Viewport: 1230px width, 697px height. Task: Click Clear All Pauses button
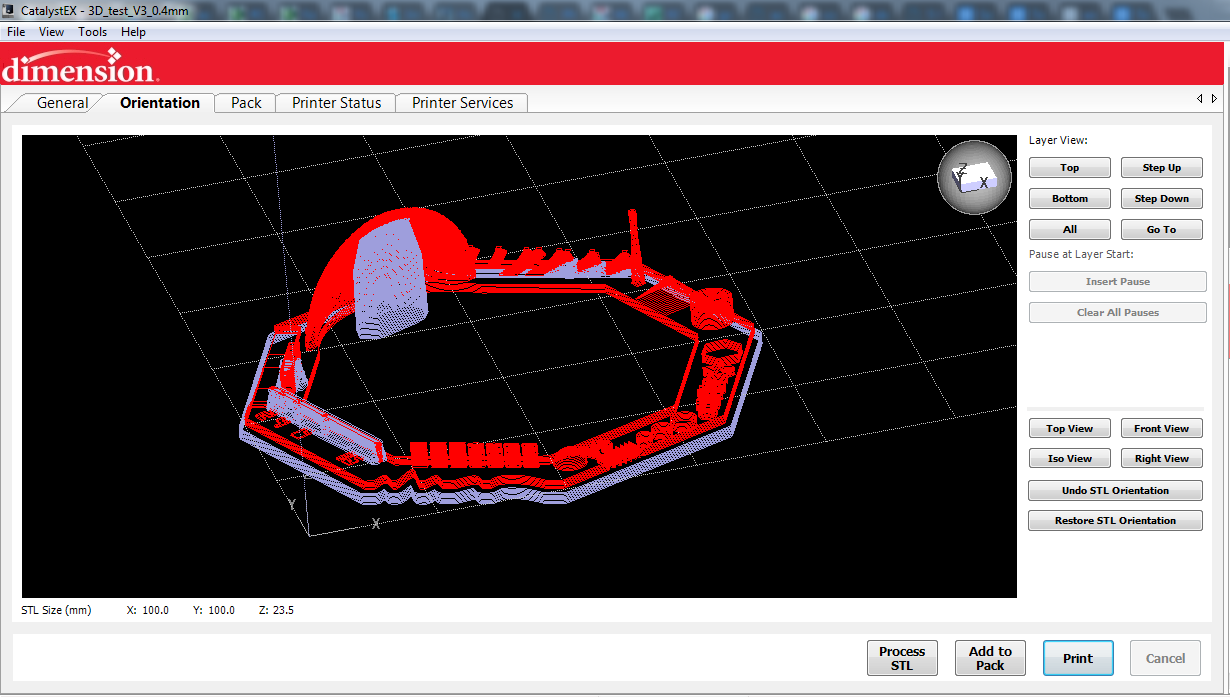(x=1118, y=313)
